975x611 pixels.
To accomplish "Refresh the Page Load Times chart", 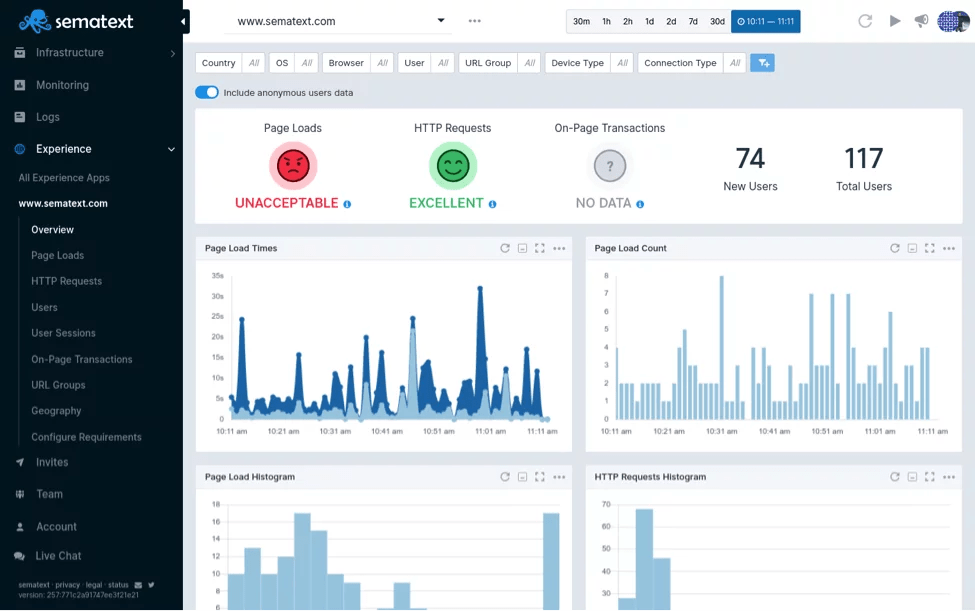I will [x=505, y=249].
